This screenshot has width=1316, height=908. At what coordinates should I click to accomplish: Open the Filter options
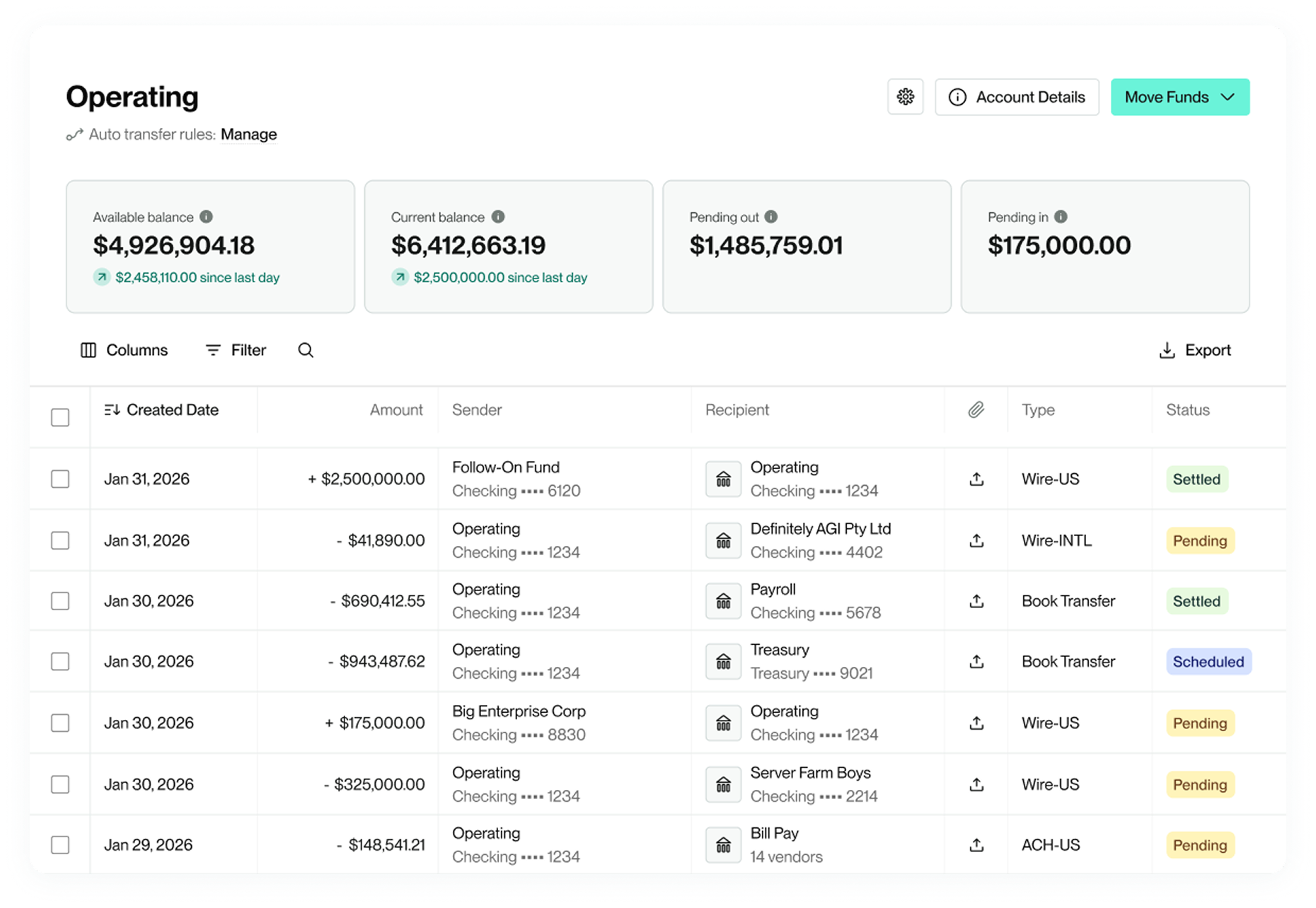click(x=236, y=350)
